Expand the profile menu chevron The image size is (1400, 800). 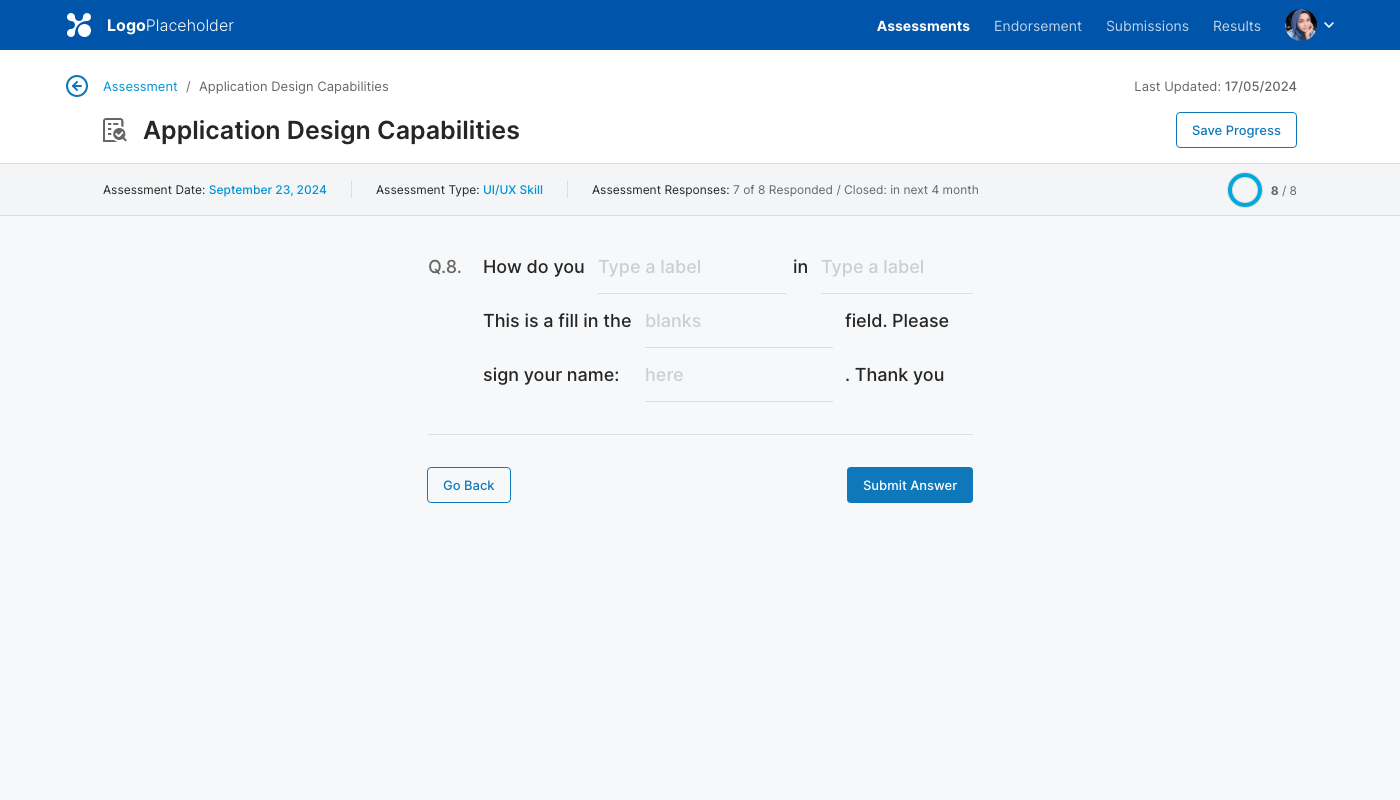click(1329, 25)
